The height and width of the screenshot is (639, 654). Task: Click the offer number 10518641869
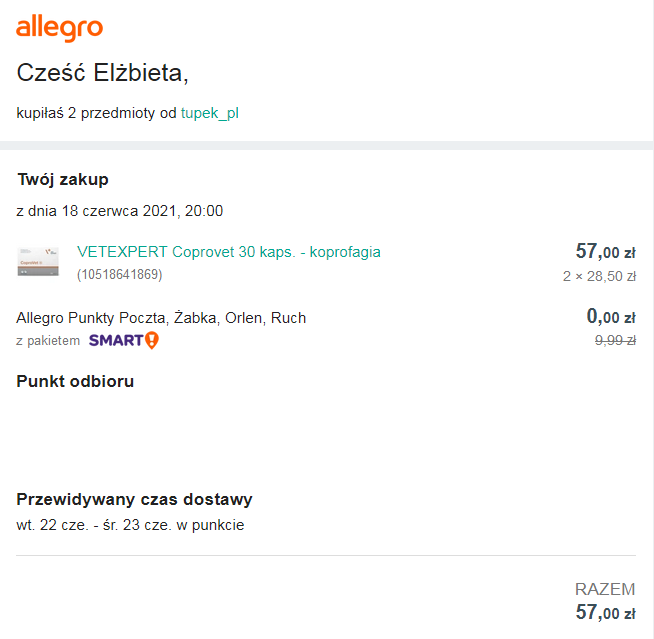click(119, 274)
